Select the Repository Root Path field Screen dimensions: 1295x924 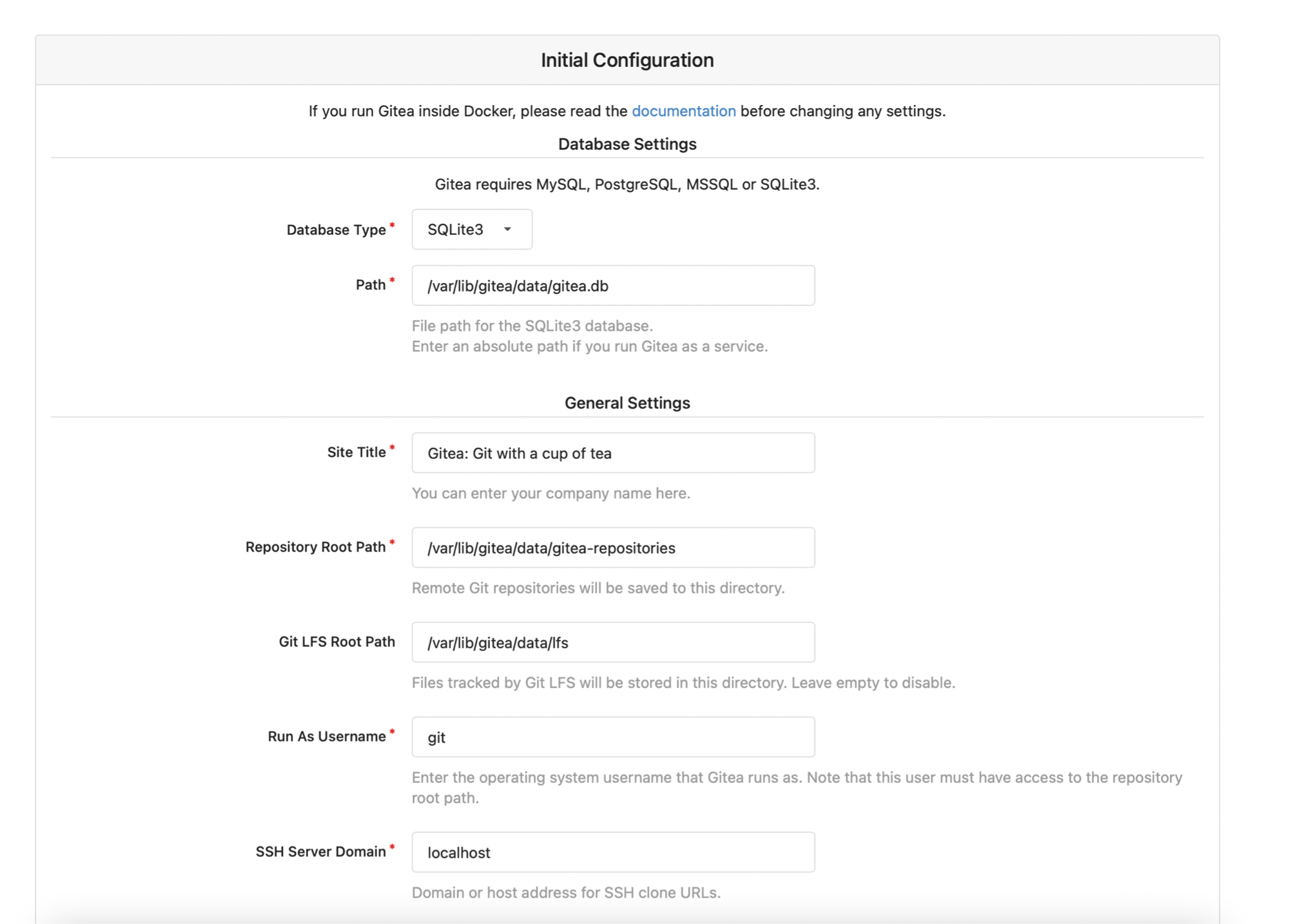point(613,548)
